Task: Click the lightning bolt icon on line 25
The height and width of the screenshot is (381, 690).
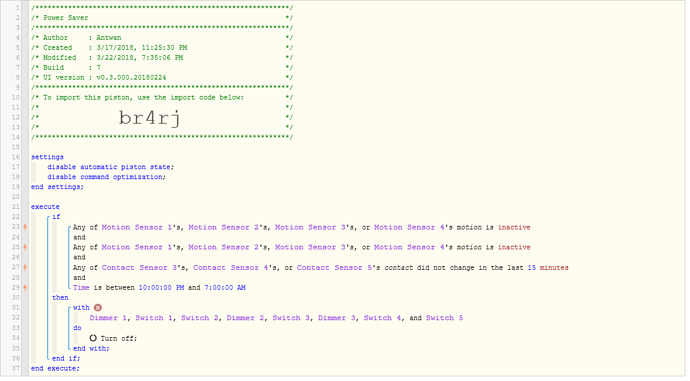Action: pyautogui.click(x=25, y=247)
